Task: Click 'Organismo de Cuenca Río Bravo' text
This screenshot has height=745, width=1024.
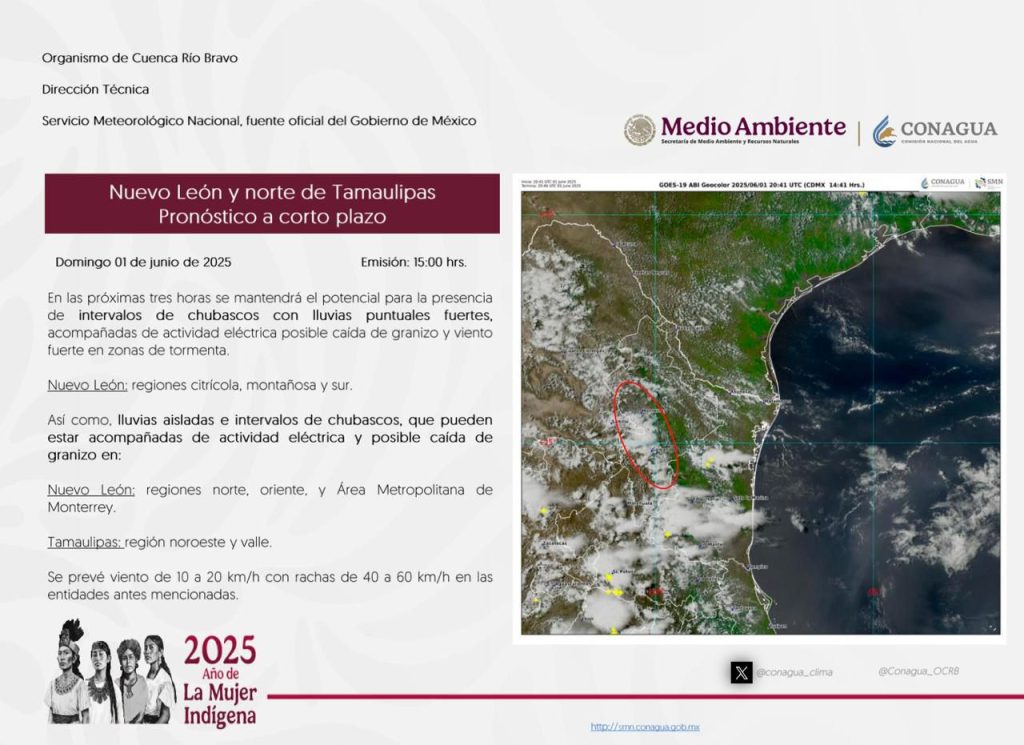Action: click(140, 57)
